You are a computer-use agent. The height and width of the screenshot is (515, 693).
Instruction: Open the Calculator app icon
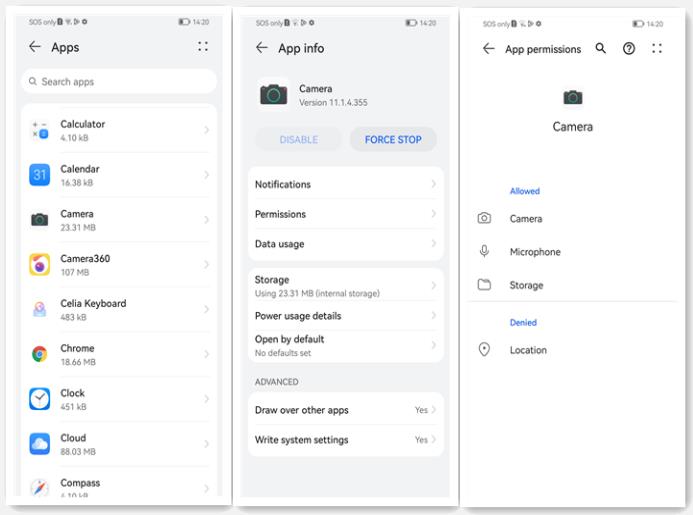coord(40,130)
